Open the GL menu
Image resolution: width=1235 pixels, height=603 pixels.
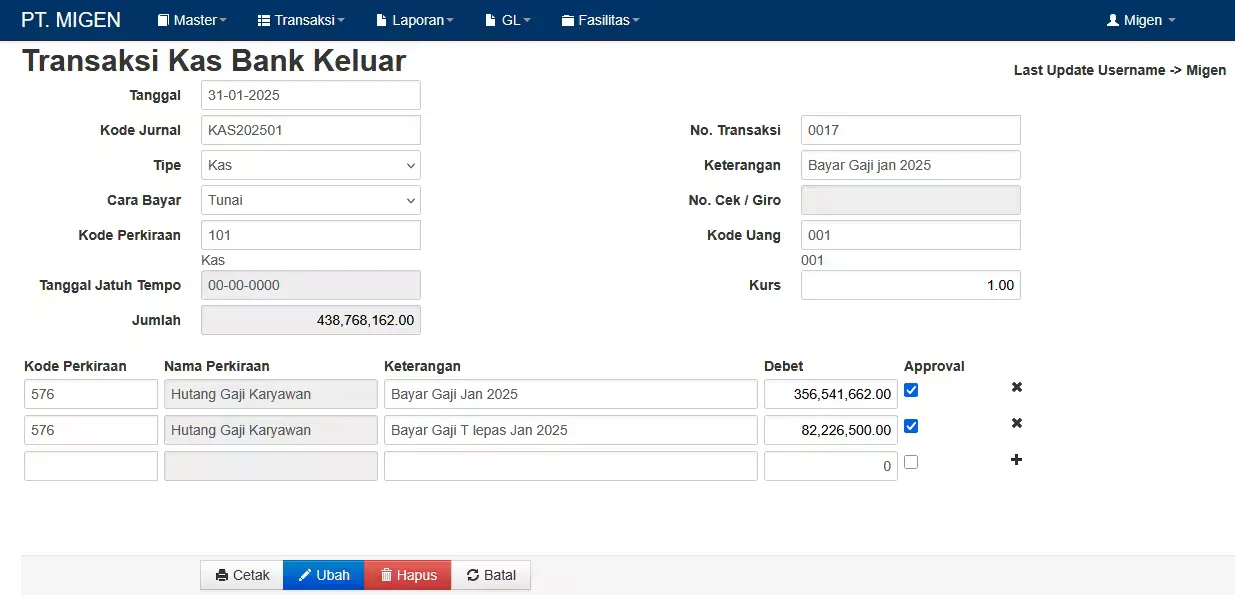coord(507,20)
